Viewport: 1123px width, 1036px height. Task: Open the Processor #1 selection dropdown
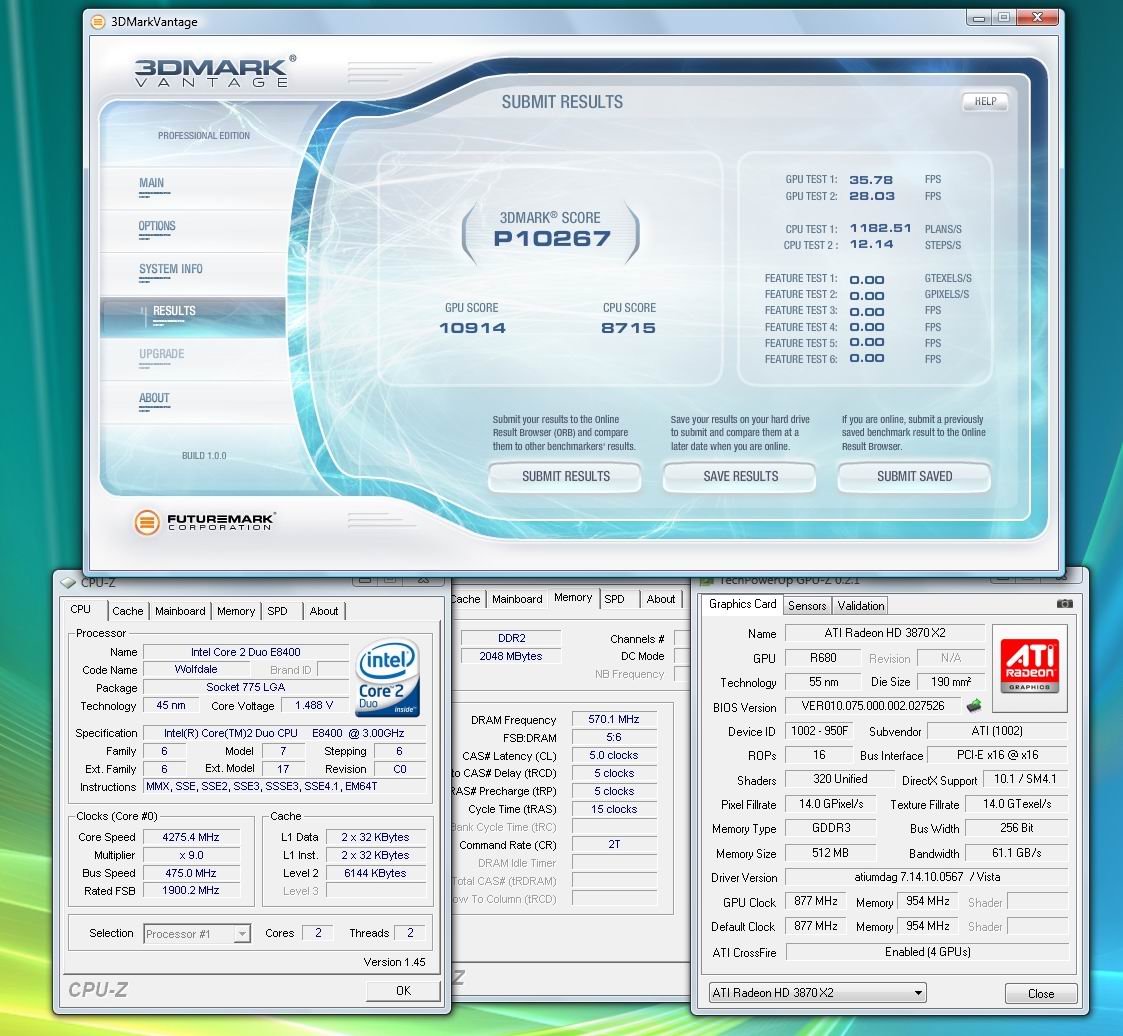pyautogui.click(x=197, y=934)
